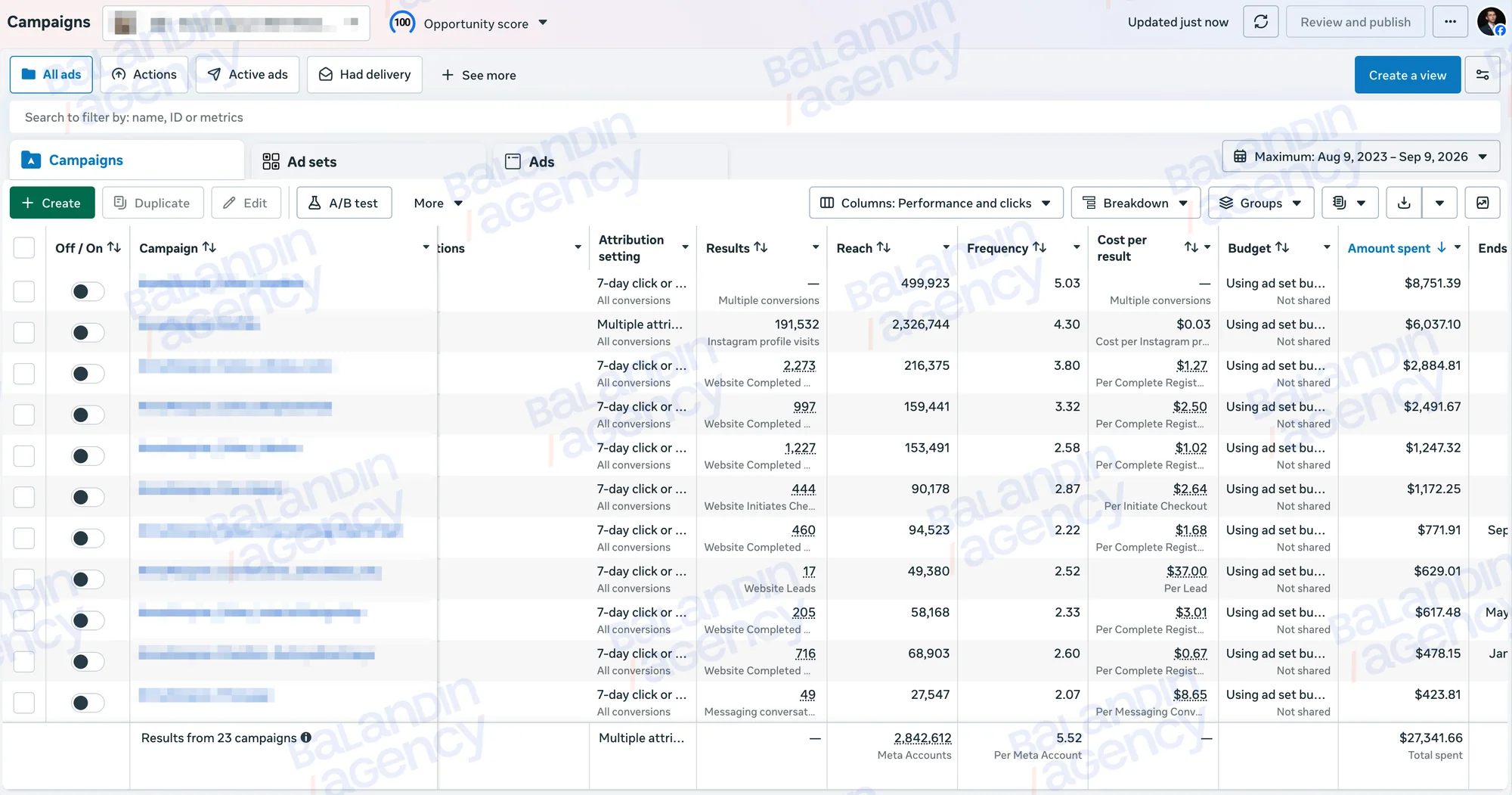1512x795 pixels.
Task: Sort by Cost per result arrows
Action: point(1191,247)
